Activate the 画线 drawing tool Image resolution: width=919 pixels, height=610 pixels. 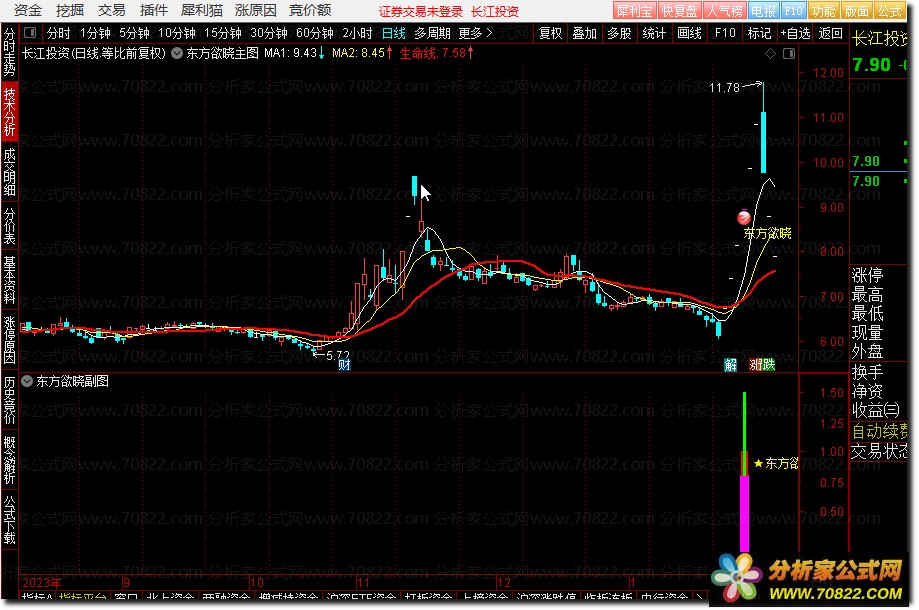coord(689,33)
